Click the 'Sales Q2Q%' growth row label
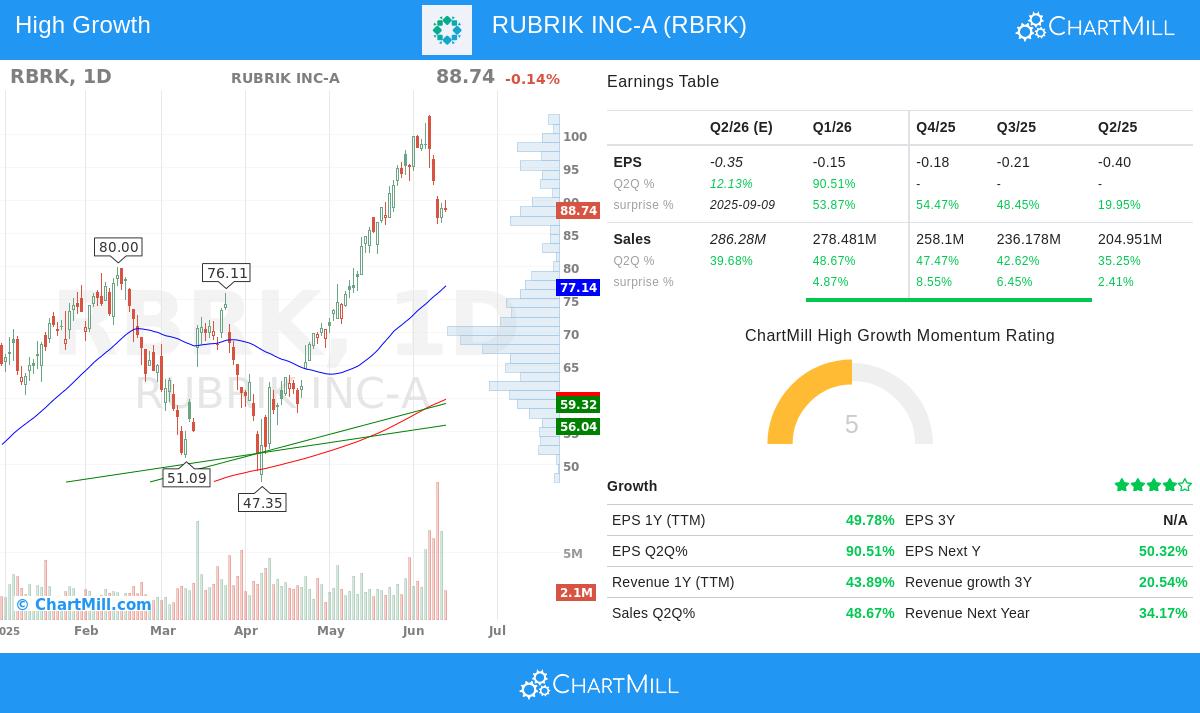Image resolution: width=1200 pixels, height=713 pixels. click(x=653, y=613)
